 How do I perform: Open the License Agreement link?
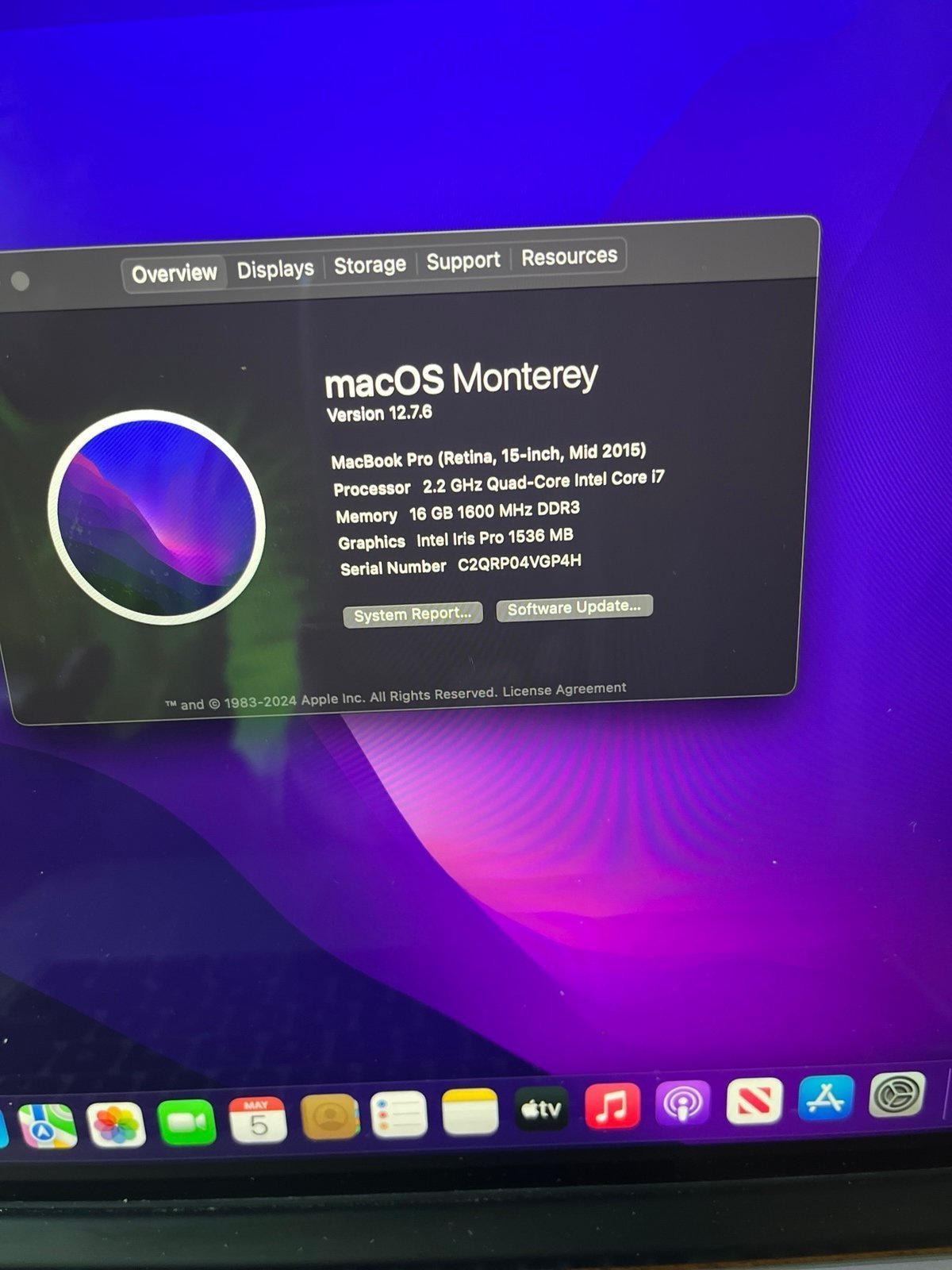point(565,690)
